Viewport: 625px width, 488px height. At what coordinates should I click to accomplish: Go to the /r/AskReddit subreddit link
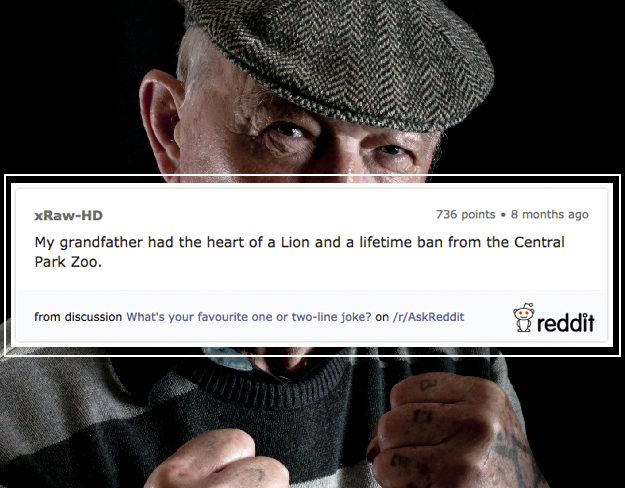428,317
